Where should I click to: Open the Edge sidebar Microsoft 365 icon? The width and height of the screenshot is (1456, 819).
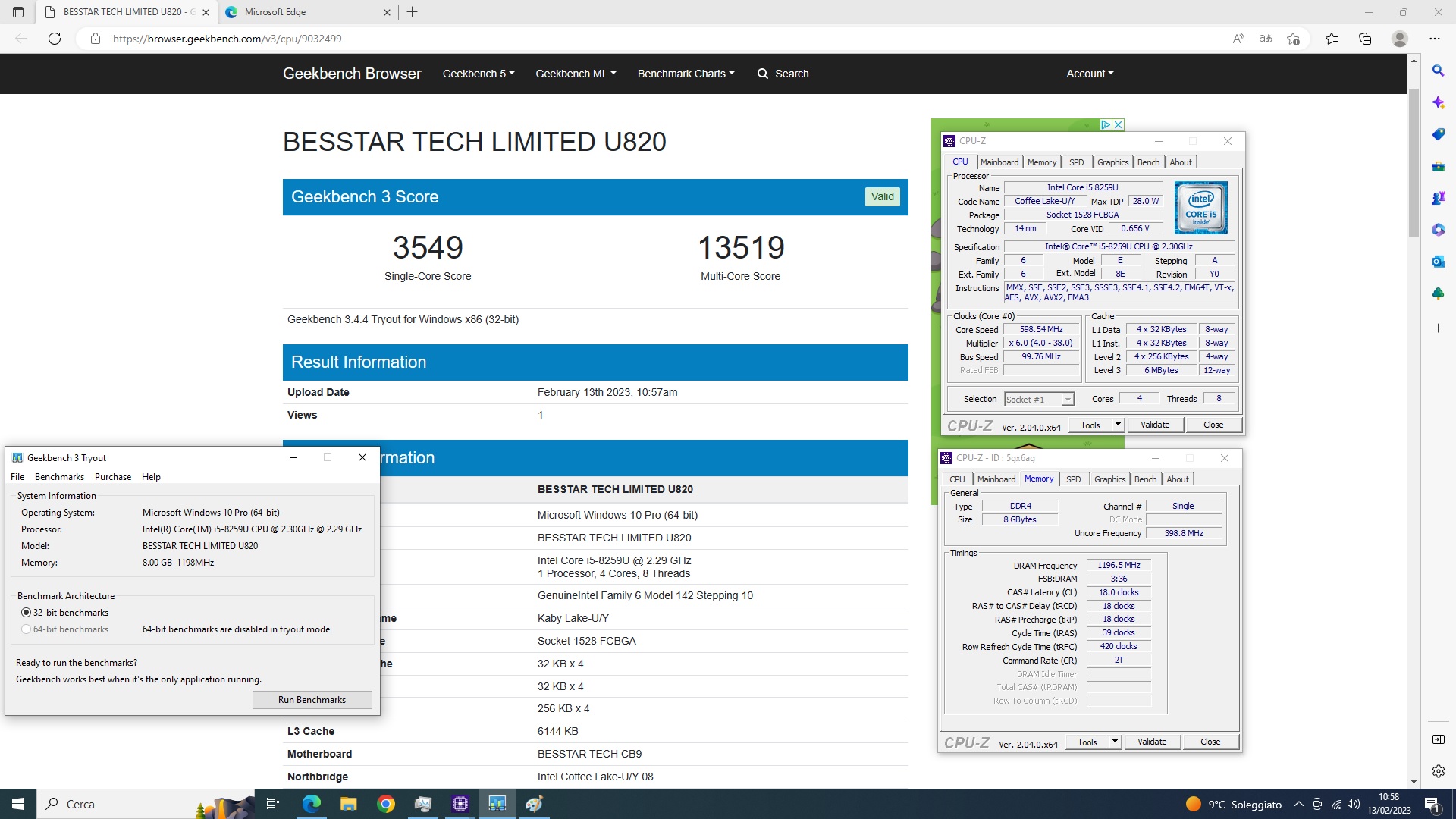[x=1438, y=230]
